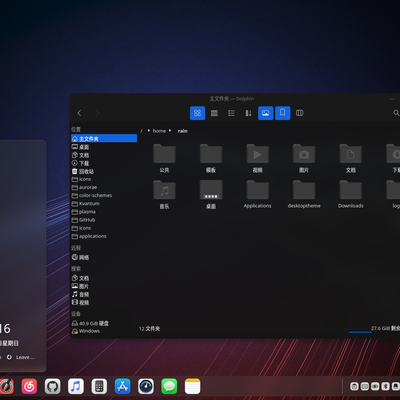
Task: Select the 音乐 folder with note icon
Action: pyautogui.click(x=164, y=194)
